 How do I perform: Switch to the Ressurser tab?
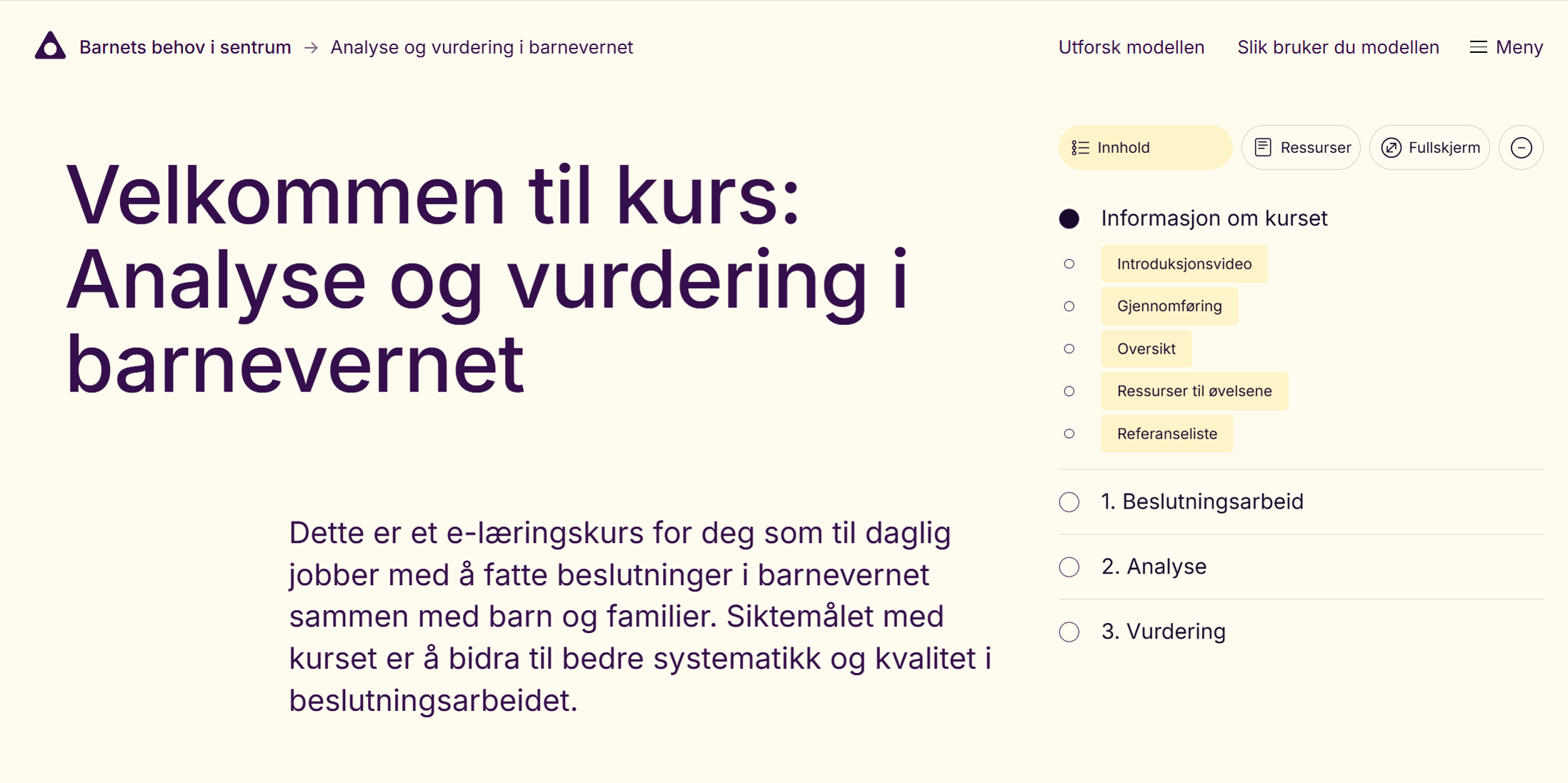1301,147
